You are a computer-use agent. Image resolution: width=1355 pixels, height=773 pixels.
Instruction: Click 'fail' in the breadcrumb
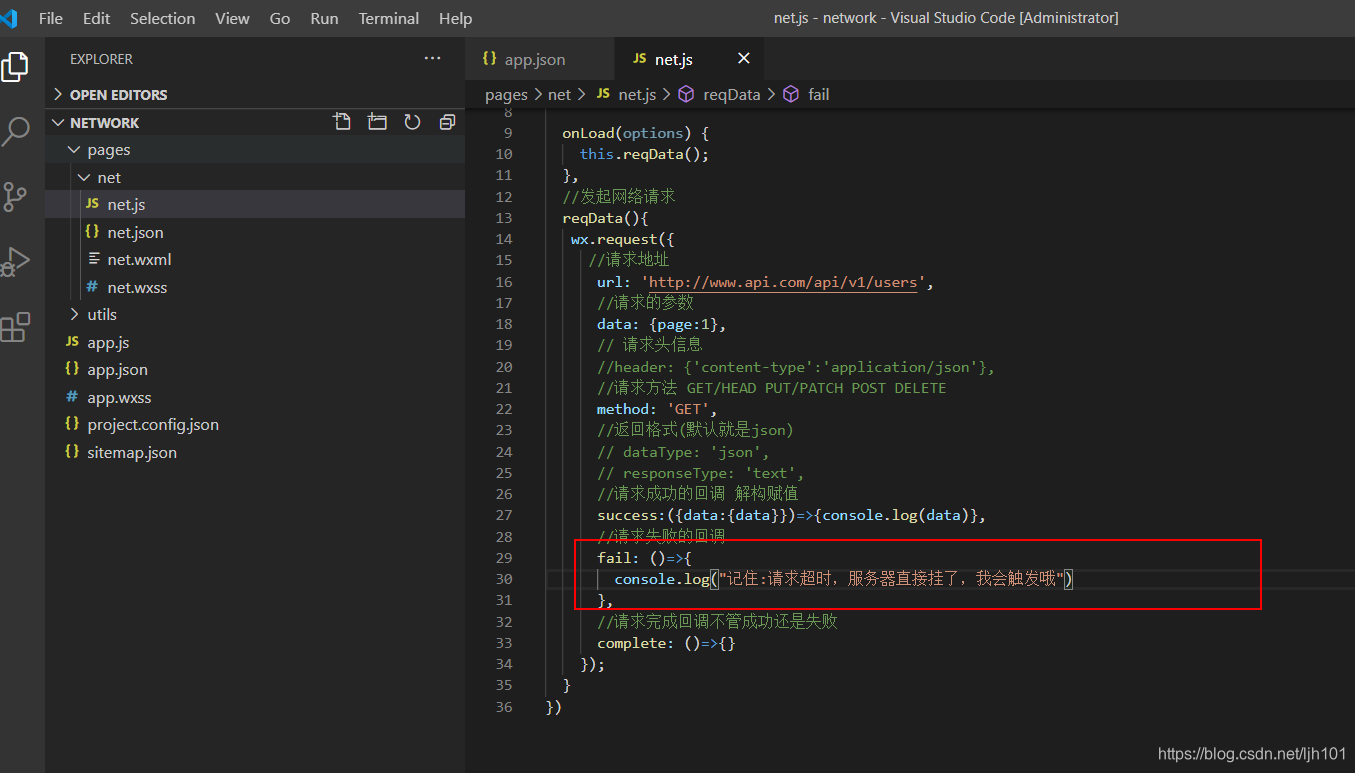(x=819, y=94)
